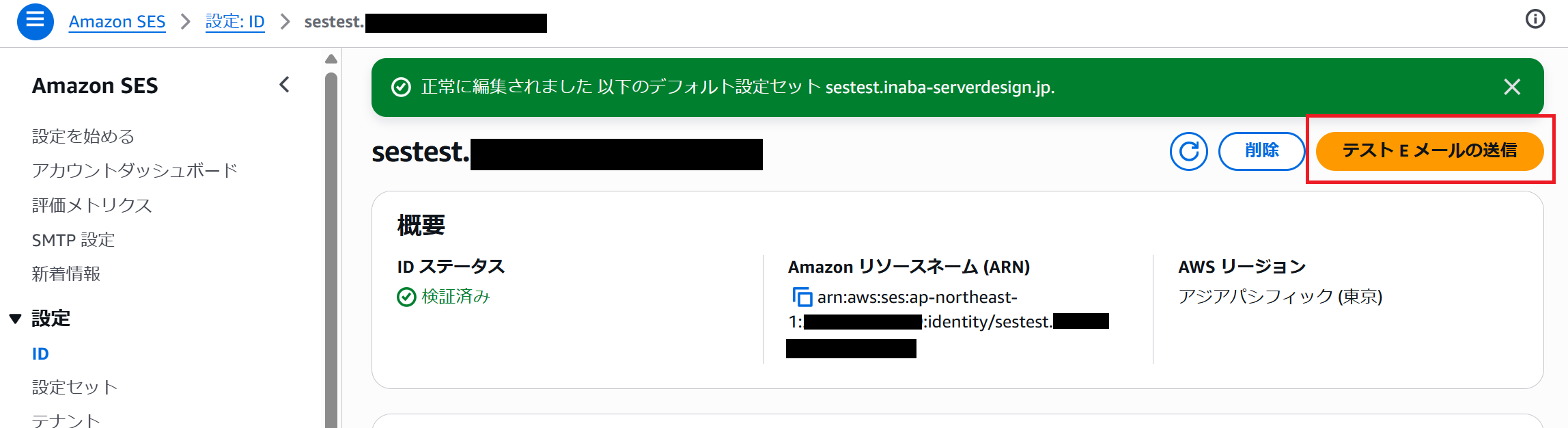
Task: Collapse the 設定 section triangle
Action: pyautogui.click(x=15, y=319)
